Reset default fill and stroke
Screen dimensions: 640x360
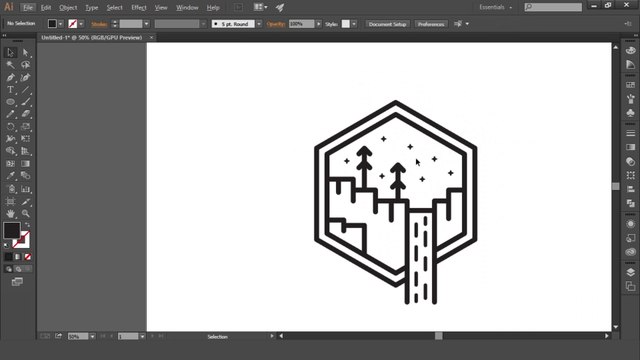[7, 245]
